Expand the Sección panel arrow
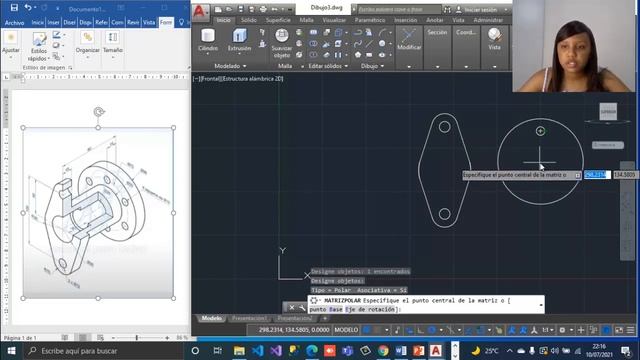 click(437, 67)
